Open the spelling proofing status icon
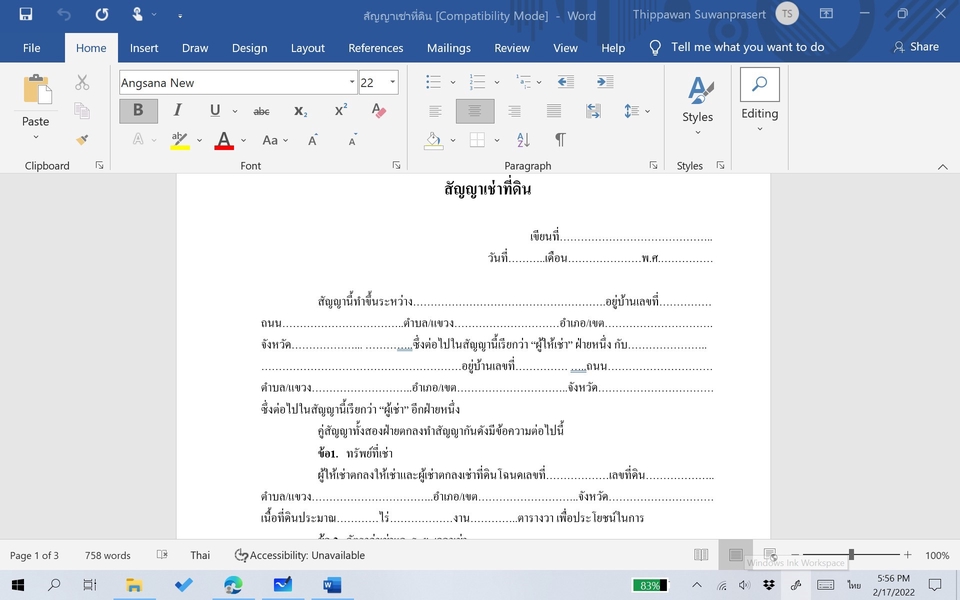The width and height of the screenshot is (960, 600). coord(162,555)
